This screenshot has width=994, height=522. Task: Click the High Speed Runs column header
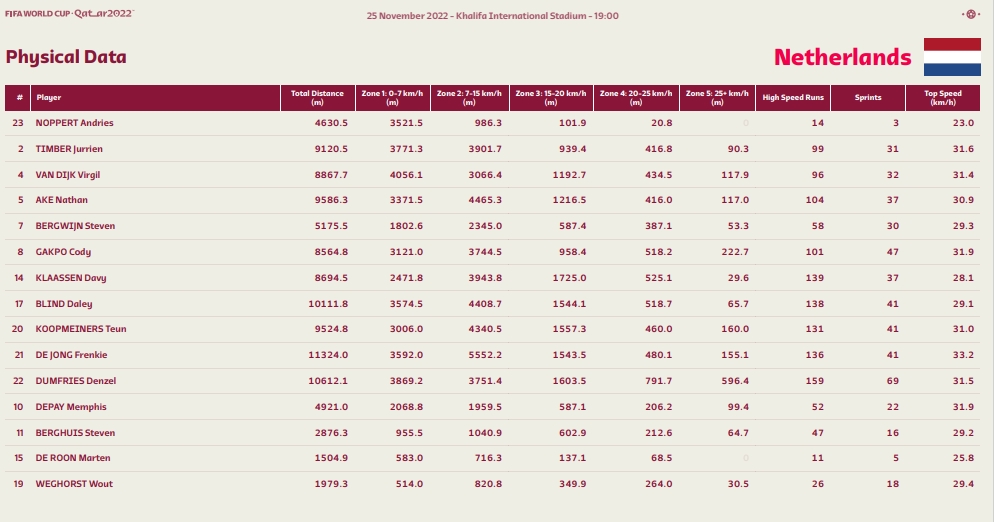pyautogui.click(x=793, y=98)
